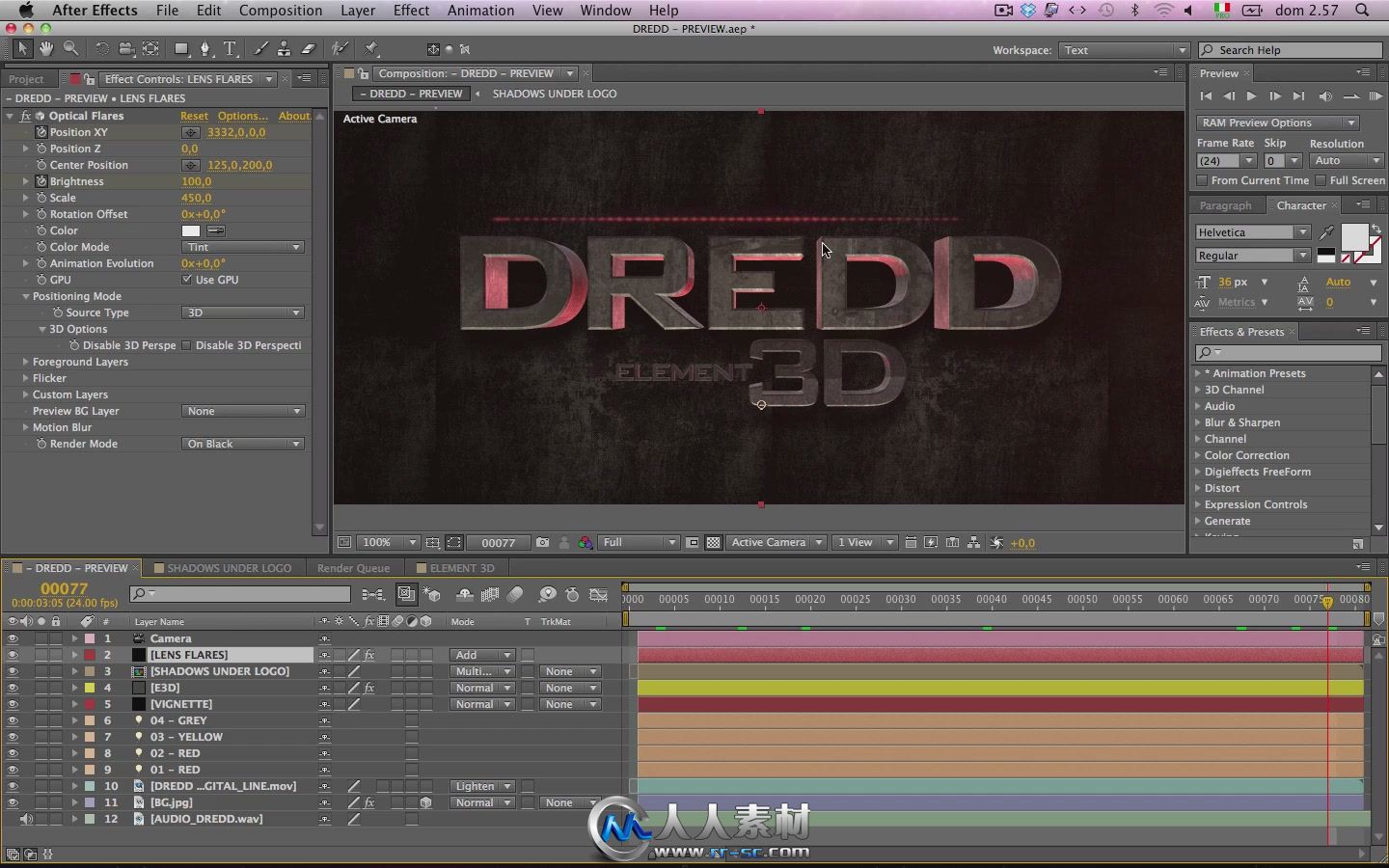
Task: Expand the Distort effects category
Action: (x=1199, y=488)
